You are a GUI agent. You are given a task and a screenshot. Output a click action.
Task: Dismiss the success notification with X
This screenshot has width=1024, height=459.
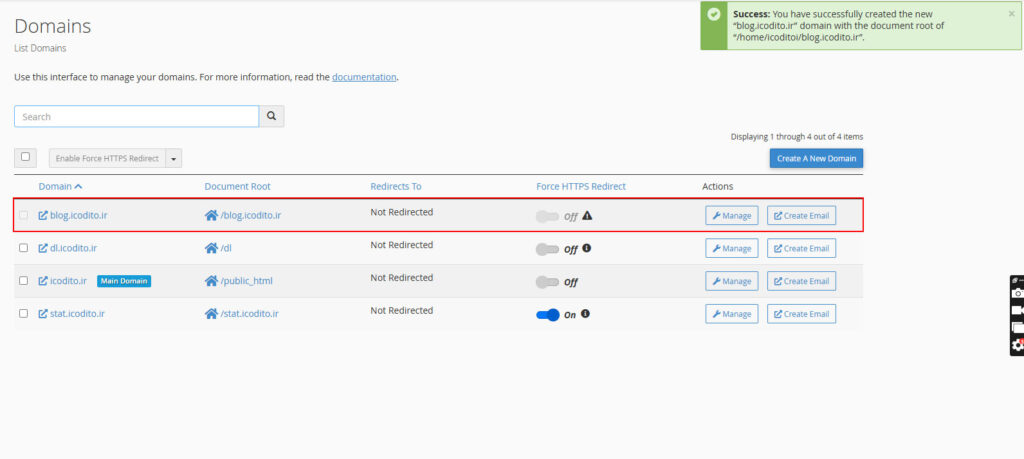tap(1012, 13)
